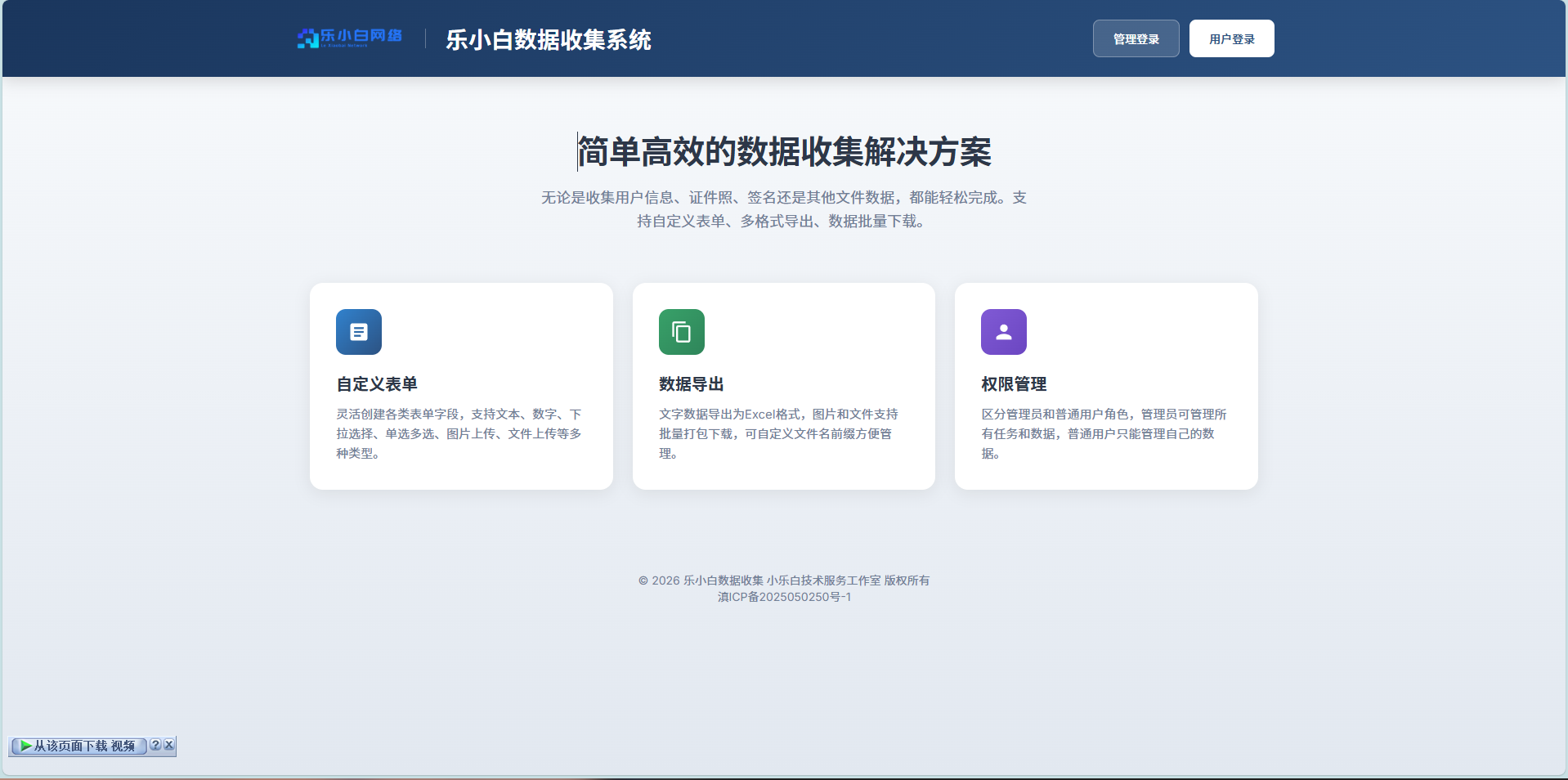Click the green play arrow in download bar
Screen dimensions: 1568x780
(26, 746)
